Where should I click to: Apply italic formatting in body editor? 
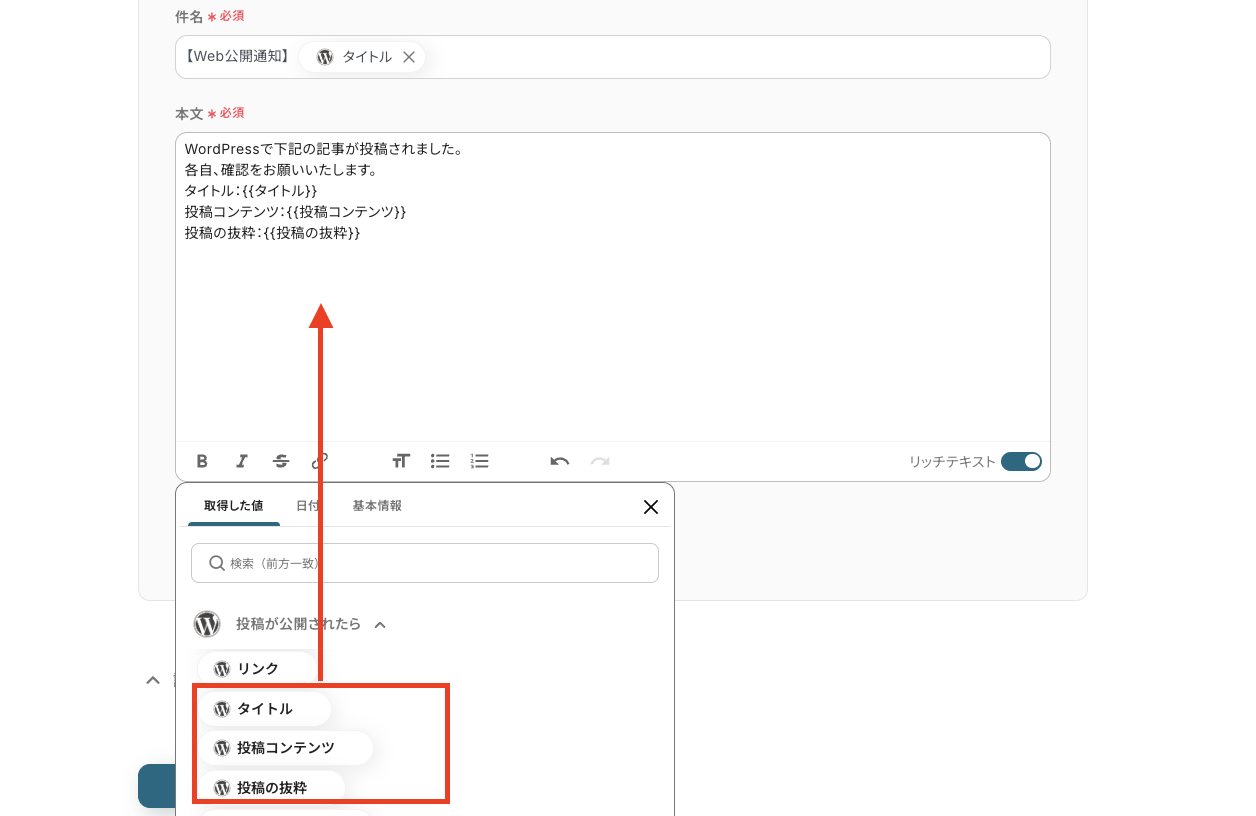tap(241, 461)
